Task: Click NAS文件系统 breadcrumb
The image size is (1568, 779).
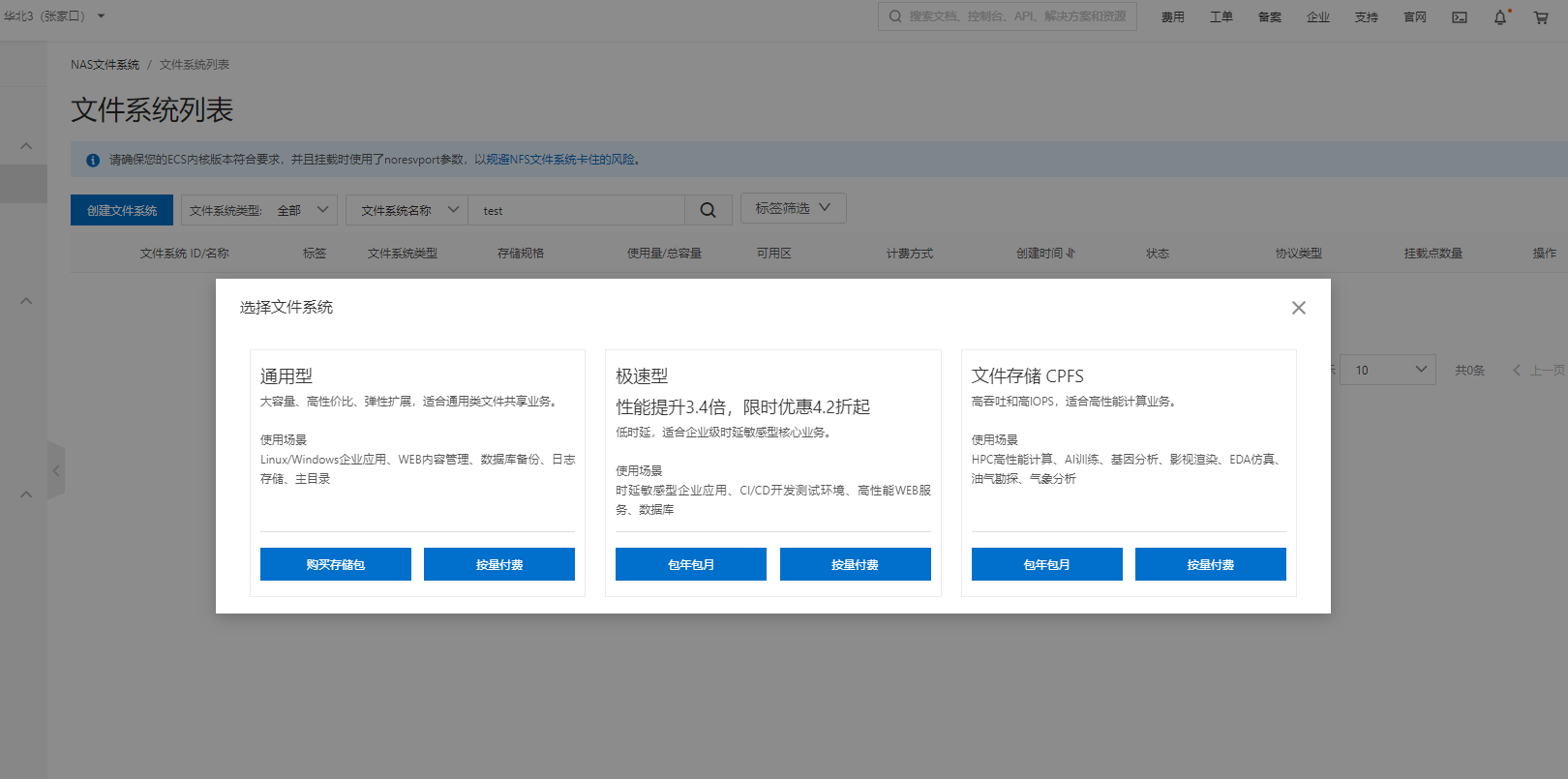Action: [105, 65]
